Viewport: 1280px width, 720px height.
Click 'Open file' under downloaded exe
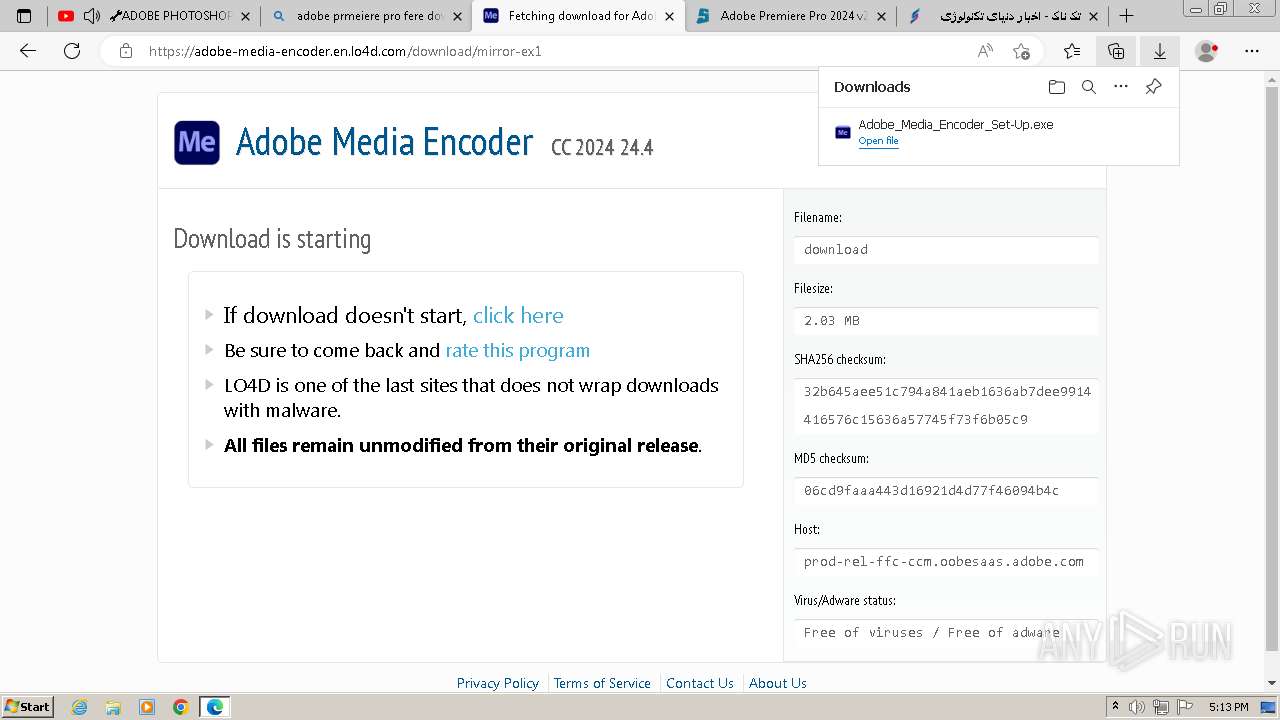[878, 141]
